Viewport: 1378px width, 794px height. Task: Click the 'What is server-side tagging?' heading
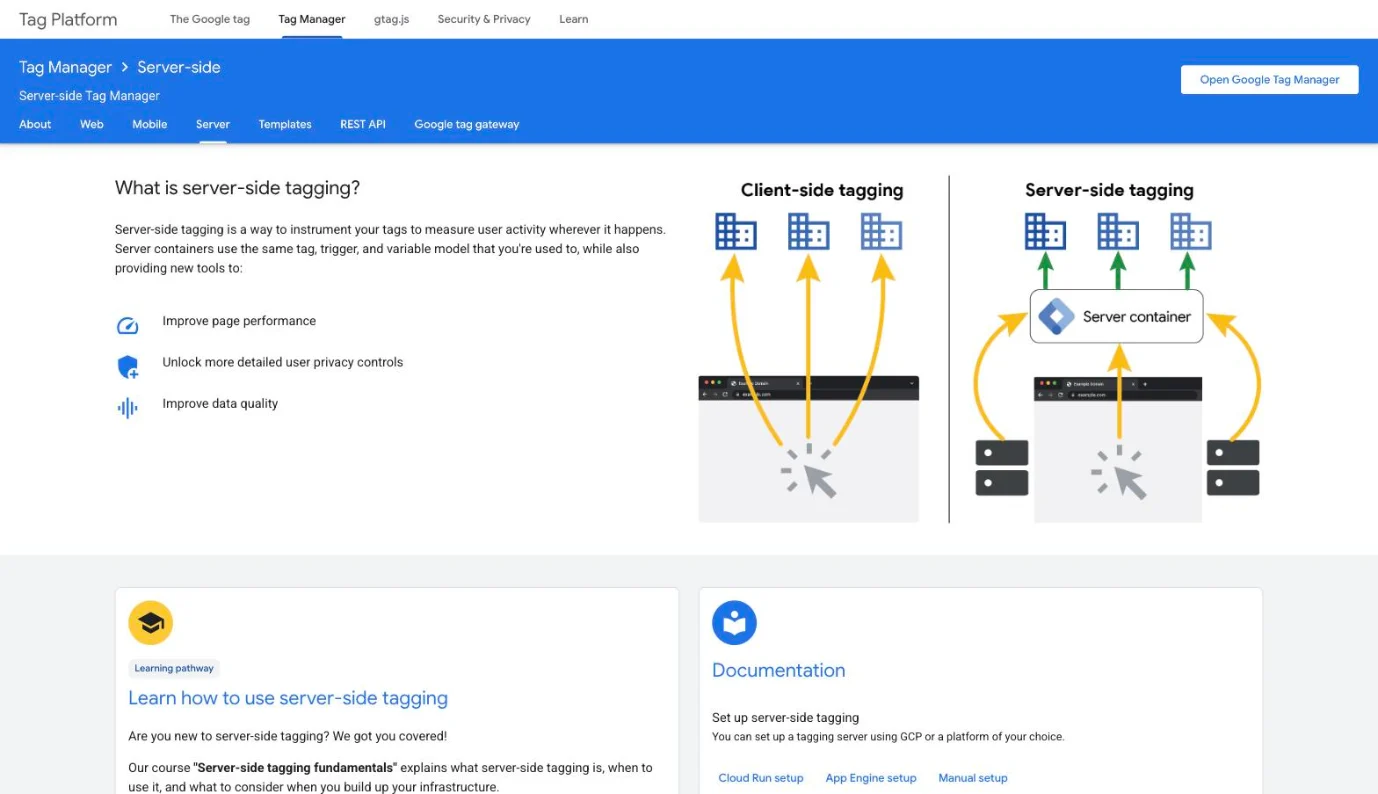237,187
